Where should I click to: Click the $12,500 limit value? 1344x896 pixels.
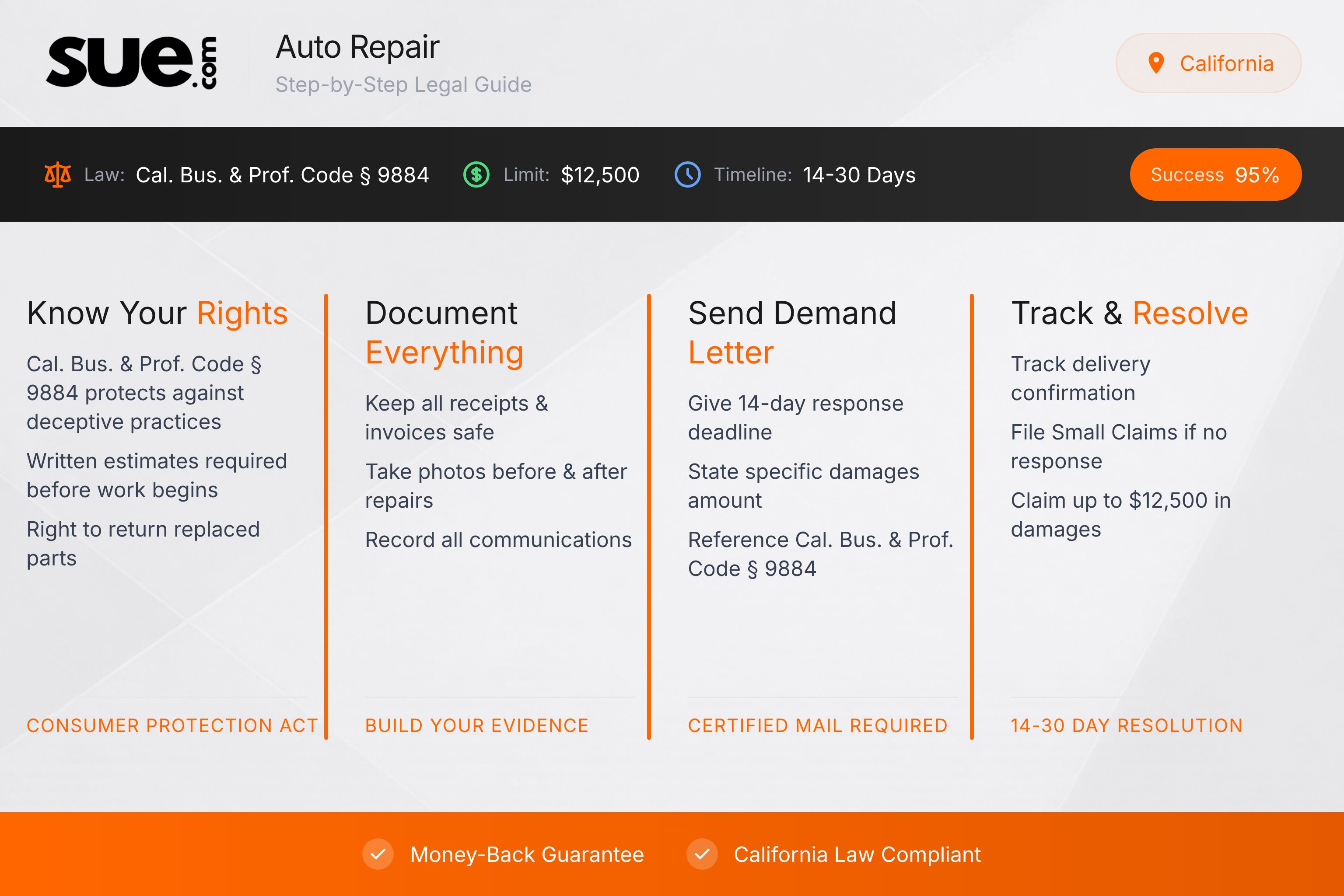click(600, 175)
